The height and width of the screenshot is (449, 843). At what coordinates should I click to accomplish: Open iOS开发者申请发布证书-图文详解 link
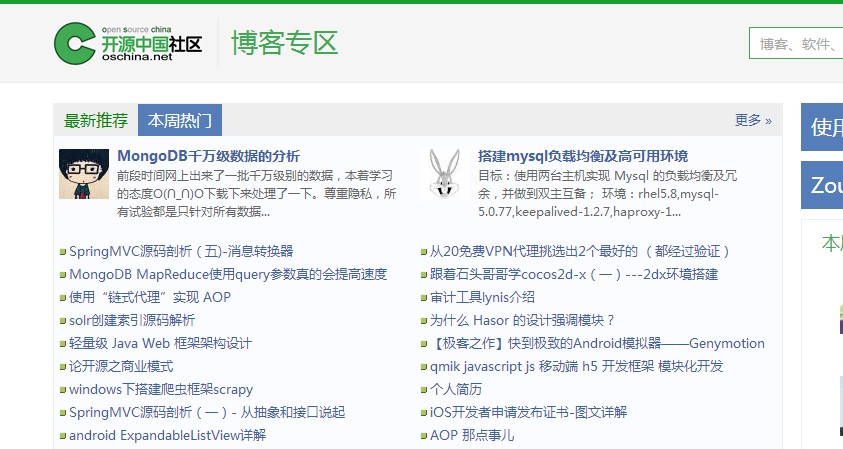[528, 412]
